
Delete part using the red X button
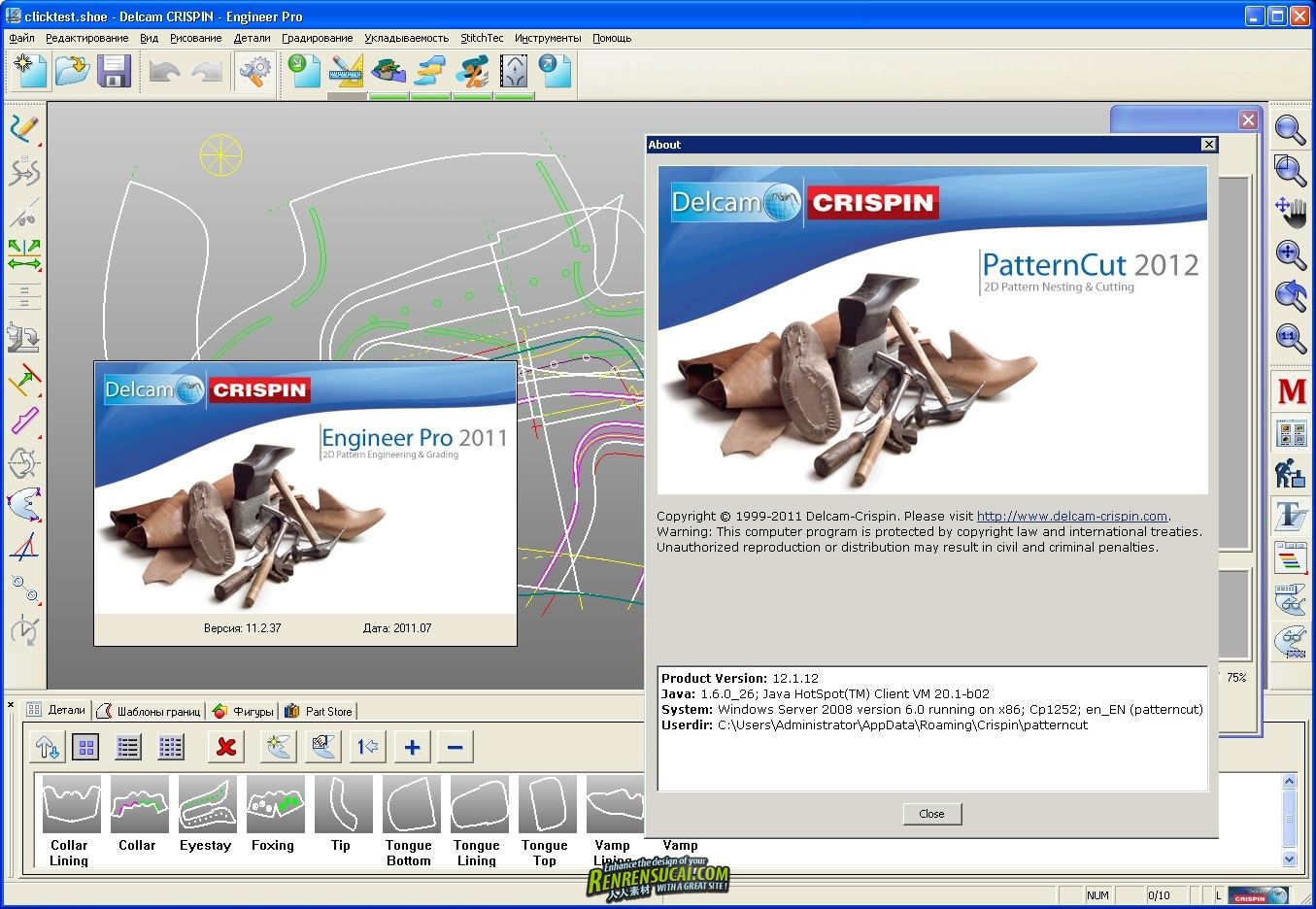226,747
